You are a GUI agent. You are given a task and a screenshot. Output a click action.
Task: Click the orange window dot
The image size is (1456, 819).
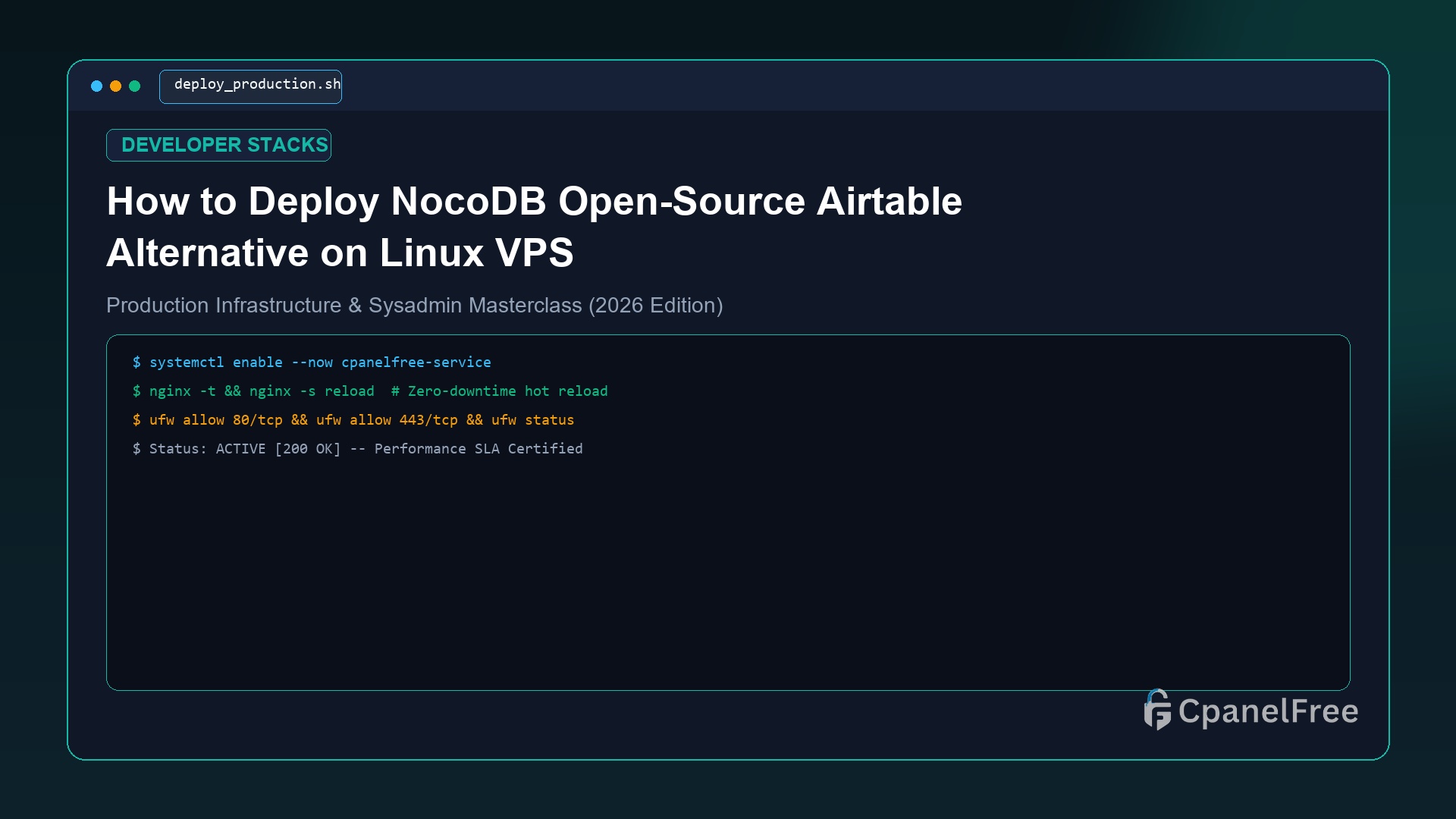(x=115, y=86)
